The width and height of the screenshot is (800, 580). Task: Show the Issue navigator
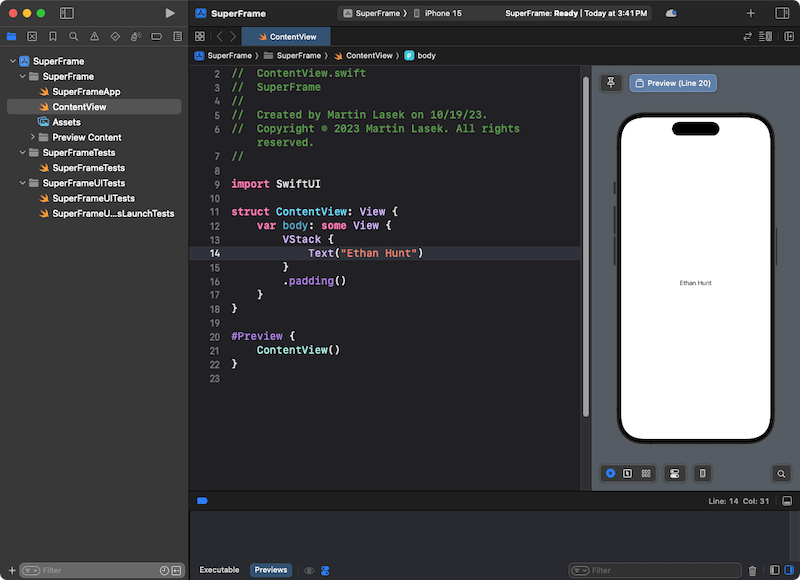coord(94,36)
